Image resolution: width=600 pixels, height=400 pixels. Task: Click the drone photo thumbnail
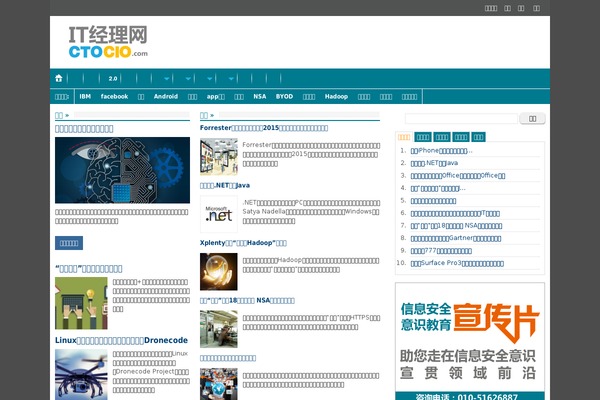point(81,374)
